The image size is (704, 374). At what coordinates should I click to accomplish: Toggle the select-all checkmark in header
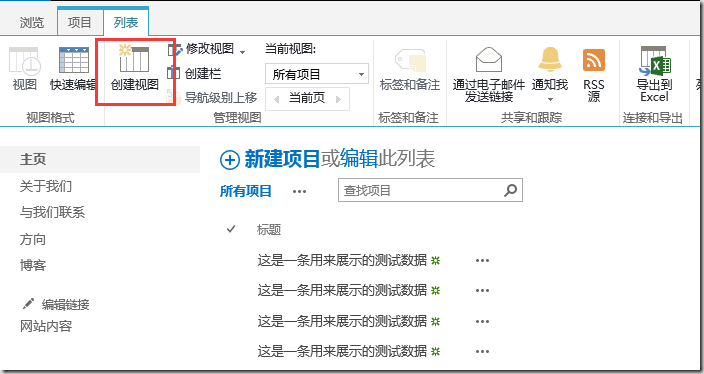[x=231, y=229]
